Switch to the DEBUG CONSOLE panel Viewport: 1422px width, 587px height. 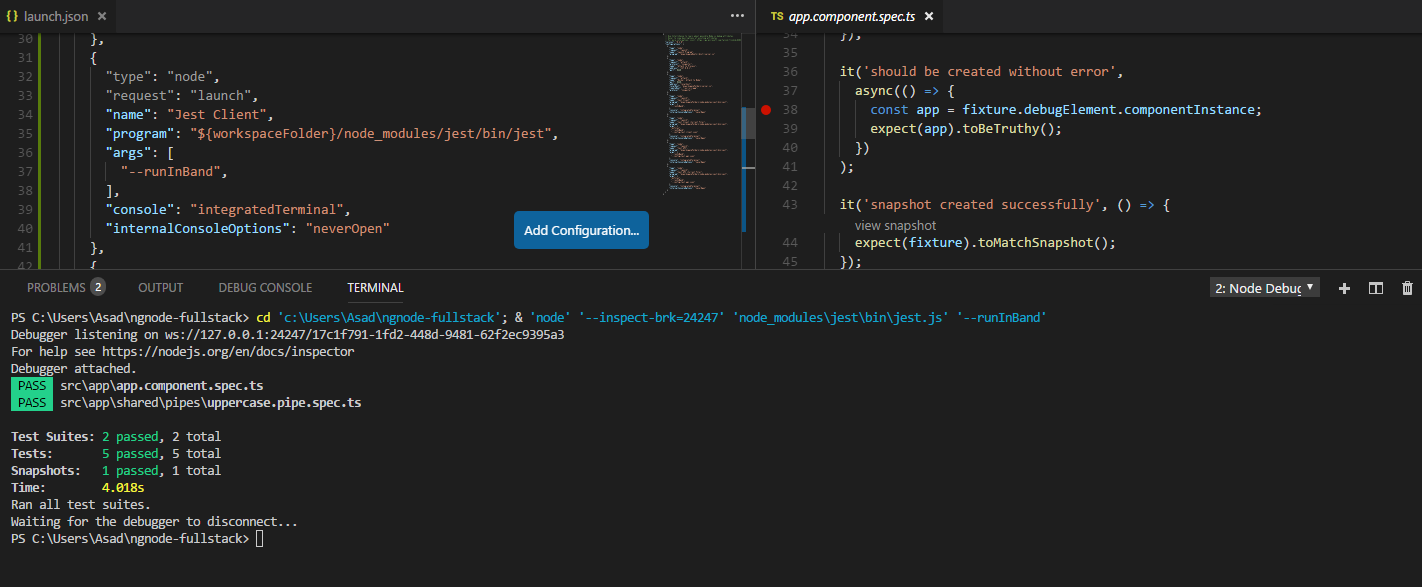click(264, 287)
